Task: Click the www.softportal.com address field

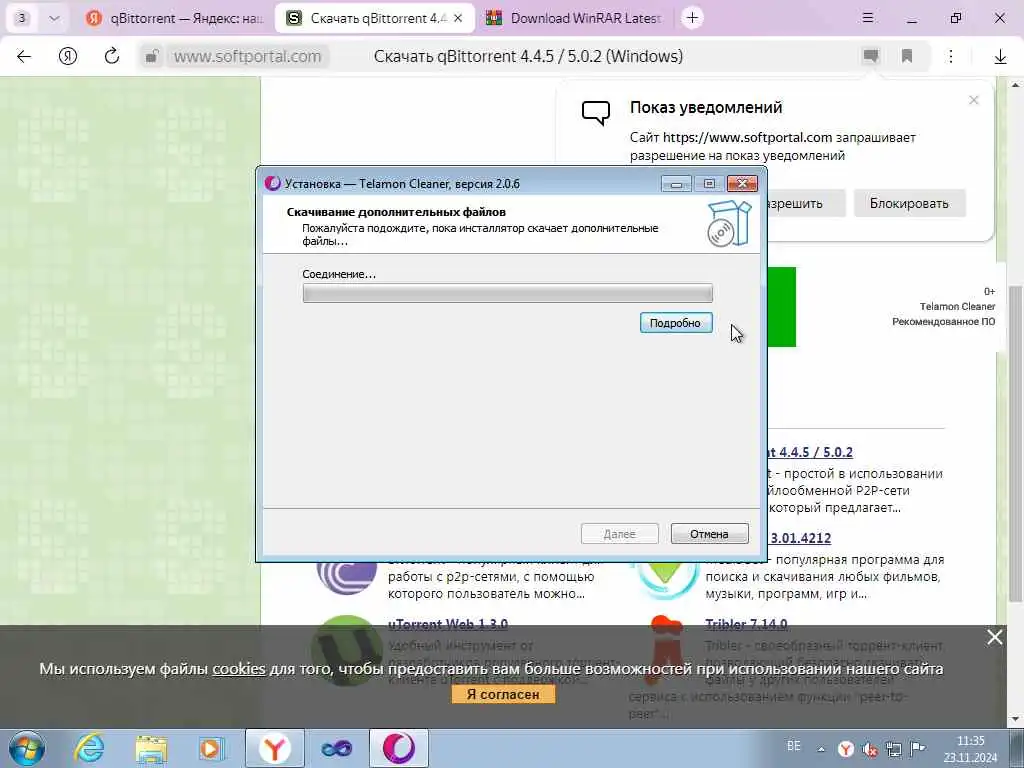Action: (x=248, y=56)
